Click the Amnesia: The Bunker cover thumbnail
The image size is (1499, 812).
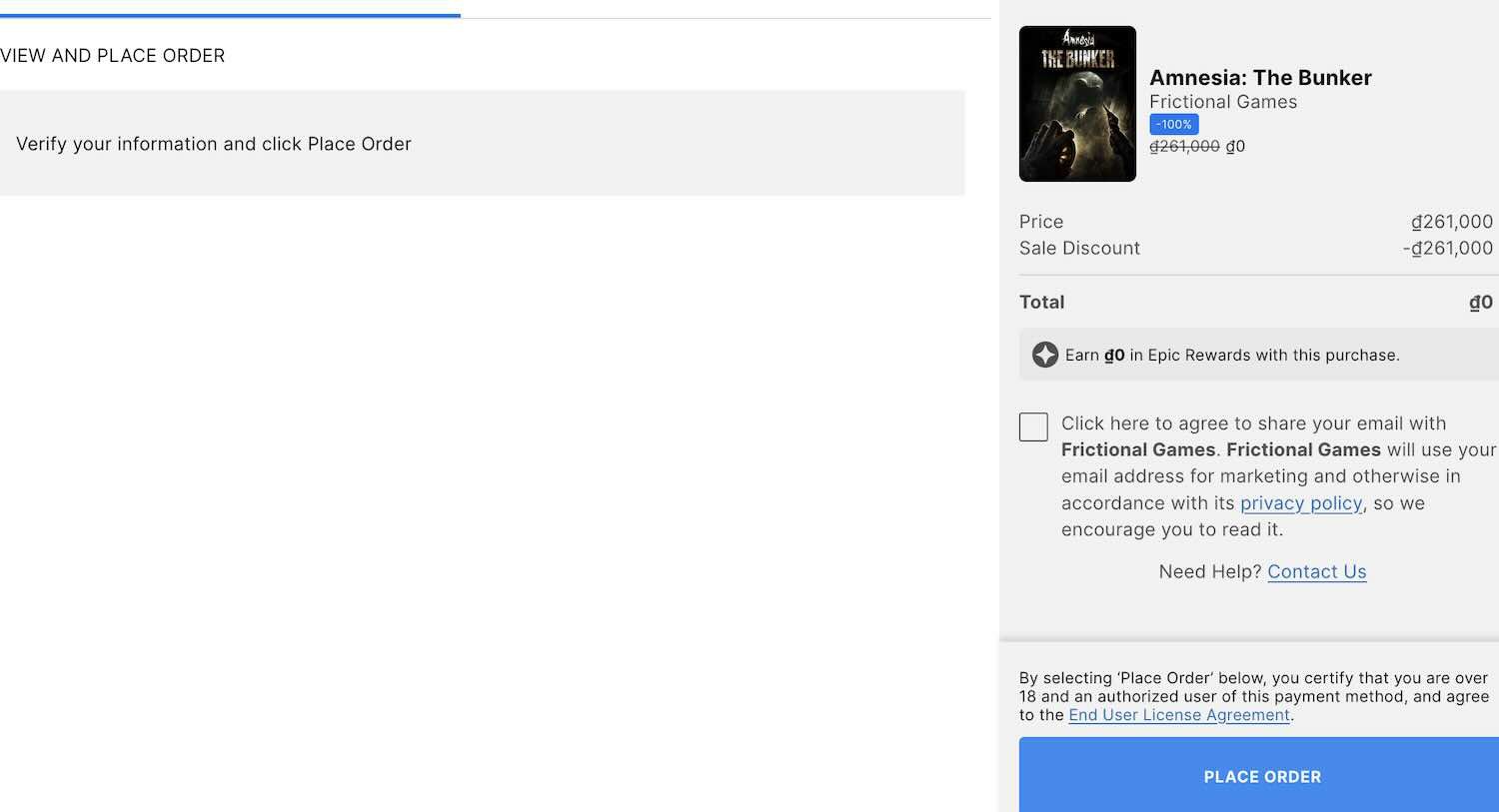click(x=1077, y=104)
